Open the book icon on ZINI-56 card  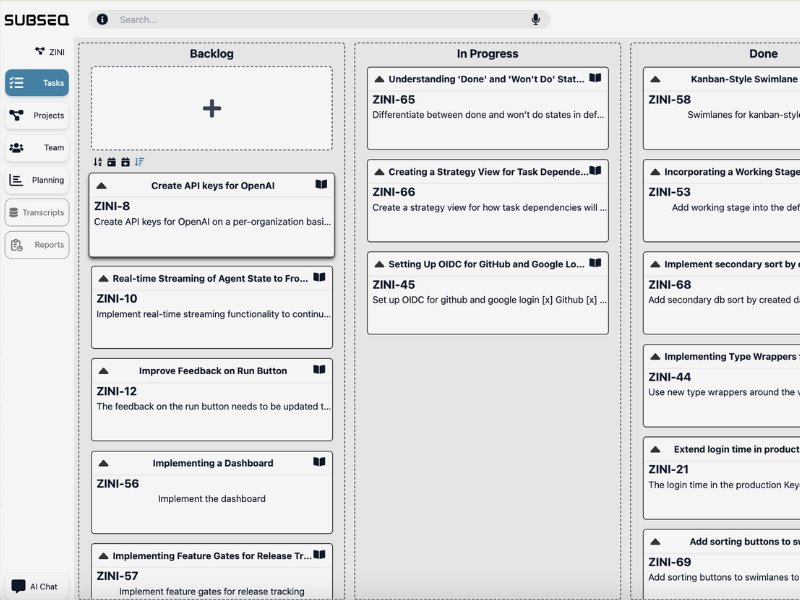(319, 462)
